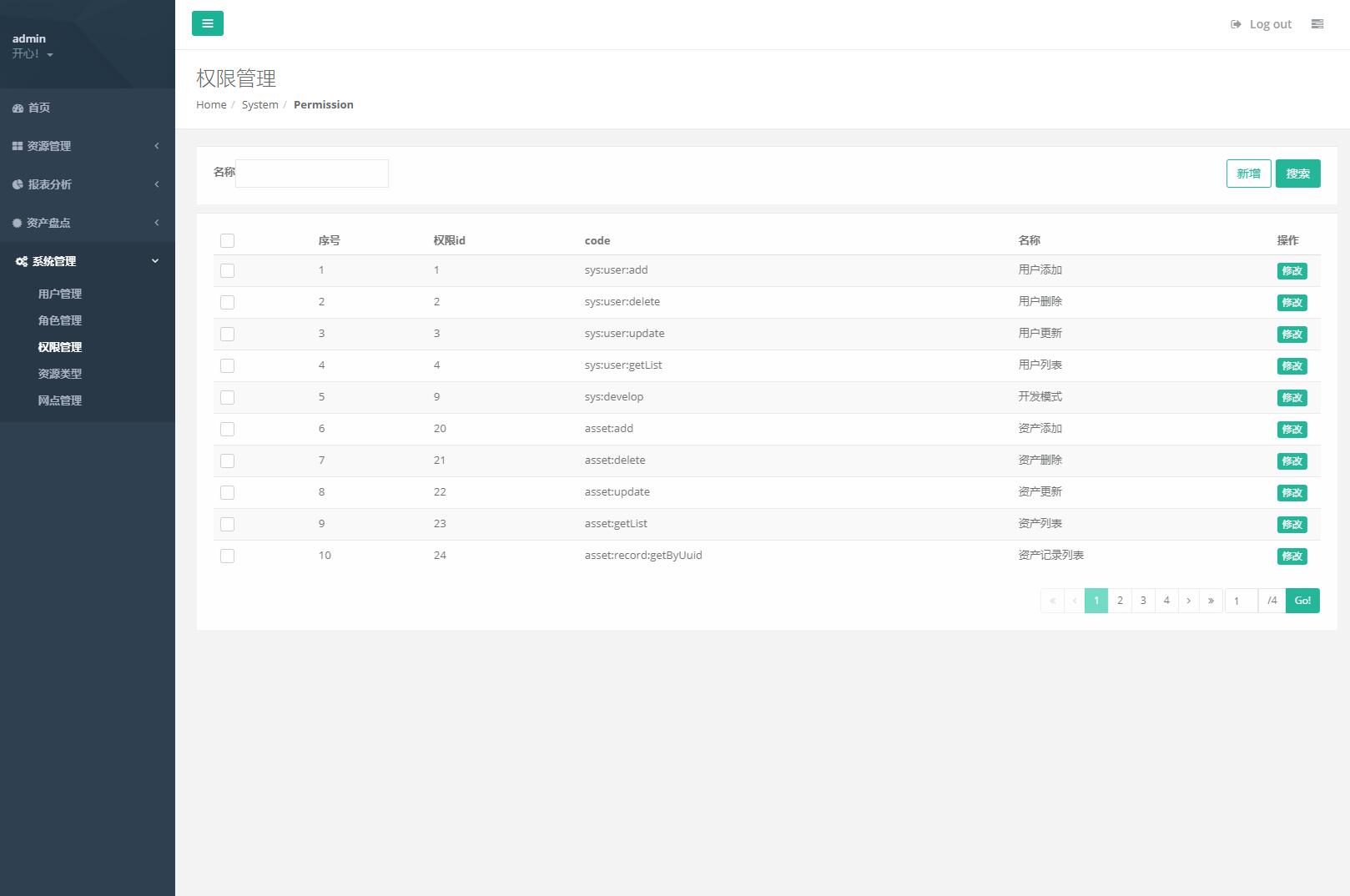Viewport: 1350px width, 896px height.
Task: Check the sys:user:getList row checkbox
Action: (x=227, y=366)
